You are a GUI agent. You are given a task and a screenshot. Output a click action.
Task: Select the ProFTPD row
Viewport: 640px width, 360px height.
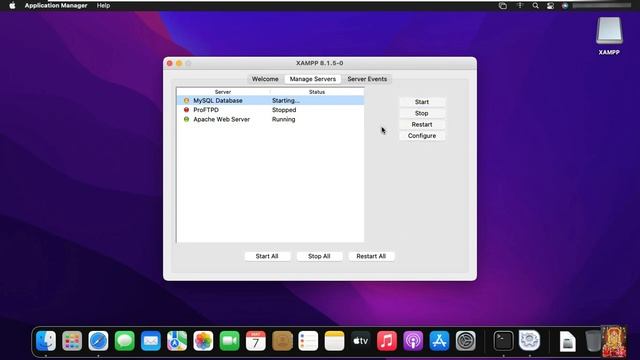pyautogui.click(x=270, y=110)
